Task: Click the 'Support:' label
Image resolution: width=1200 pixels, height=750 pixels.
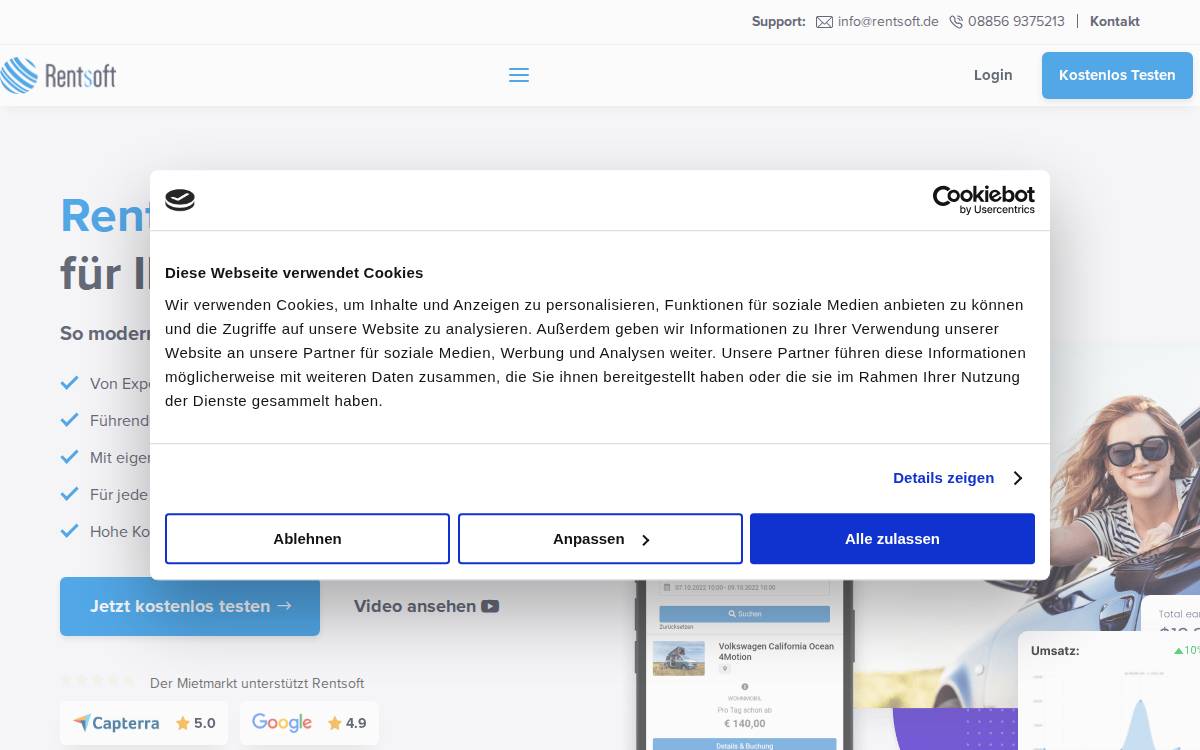Action: (779, 21)
